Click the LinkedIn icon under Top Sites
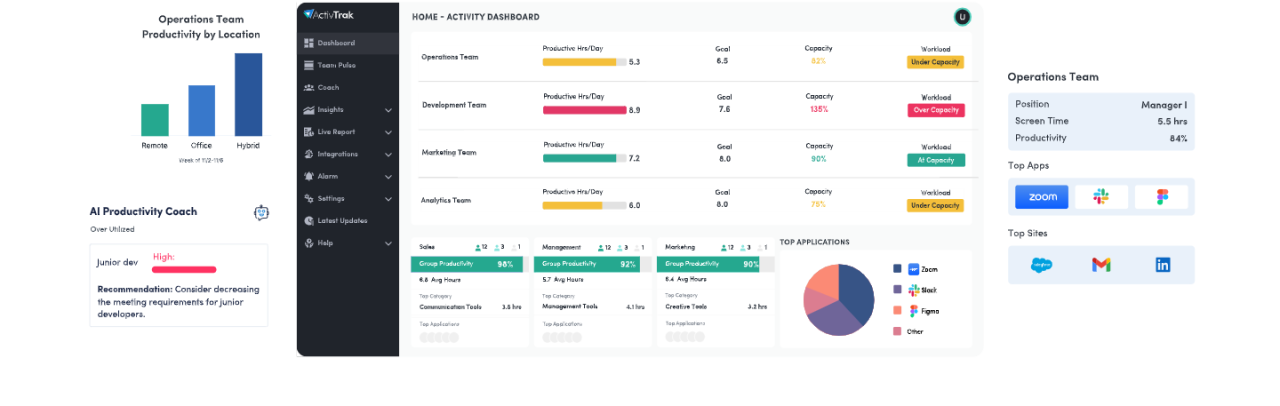 (x=1162, y=265)
